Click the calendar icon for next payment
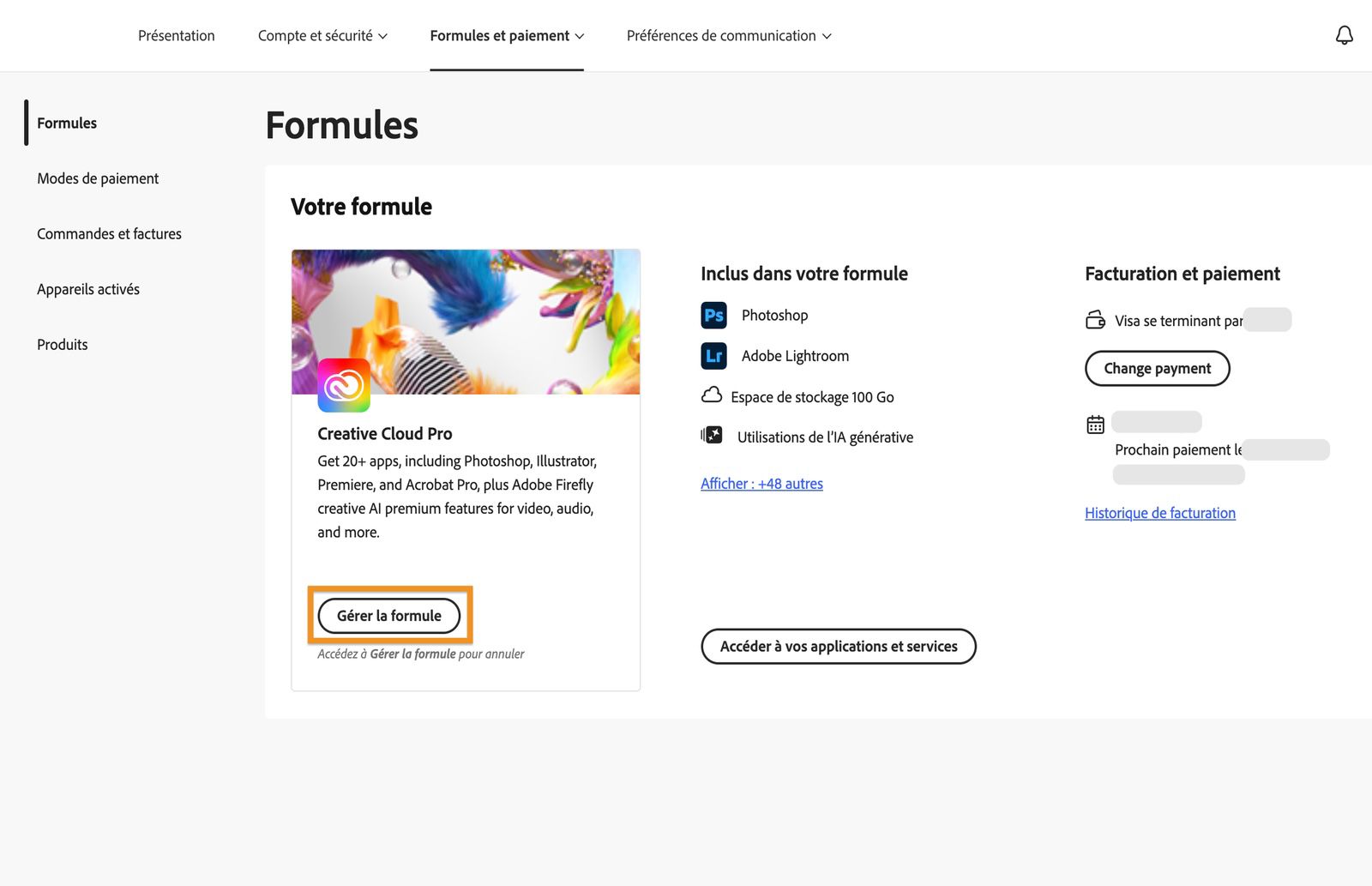 point(1095,425)
